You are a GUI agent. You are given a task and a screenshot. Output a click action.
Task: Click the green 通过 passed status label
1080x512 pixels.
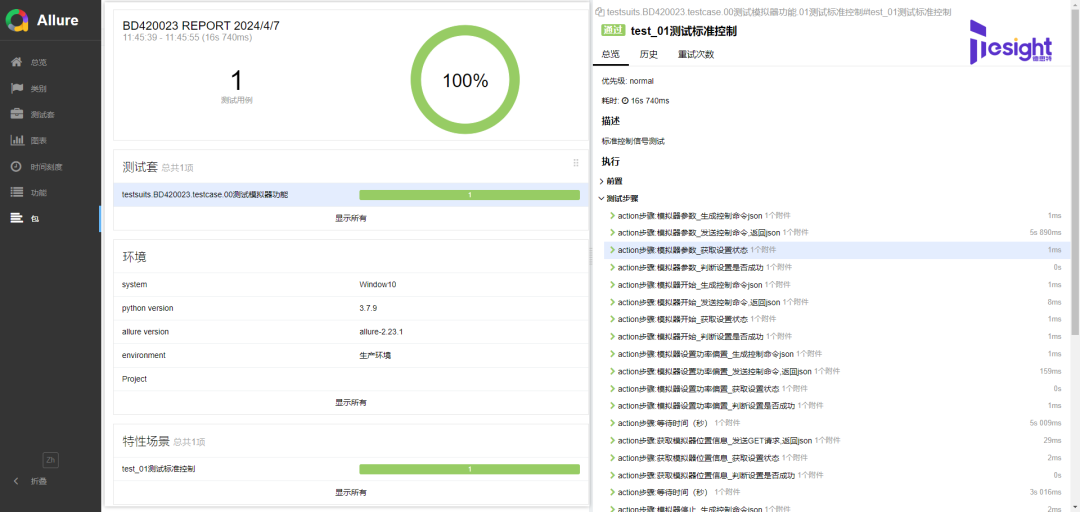613,30
